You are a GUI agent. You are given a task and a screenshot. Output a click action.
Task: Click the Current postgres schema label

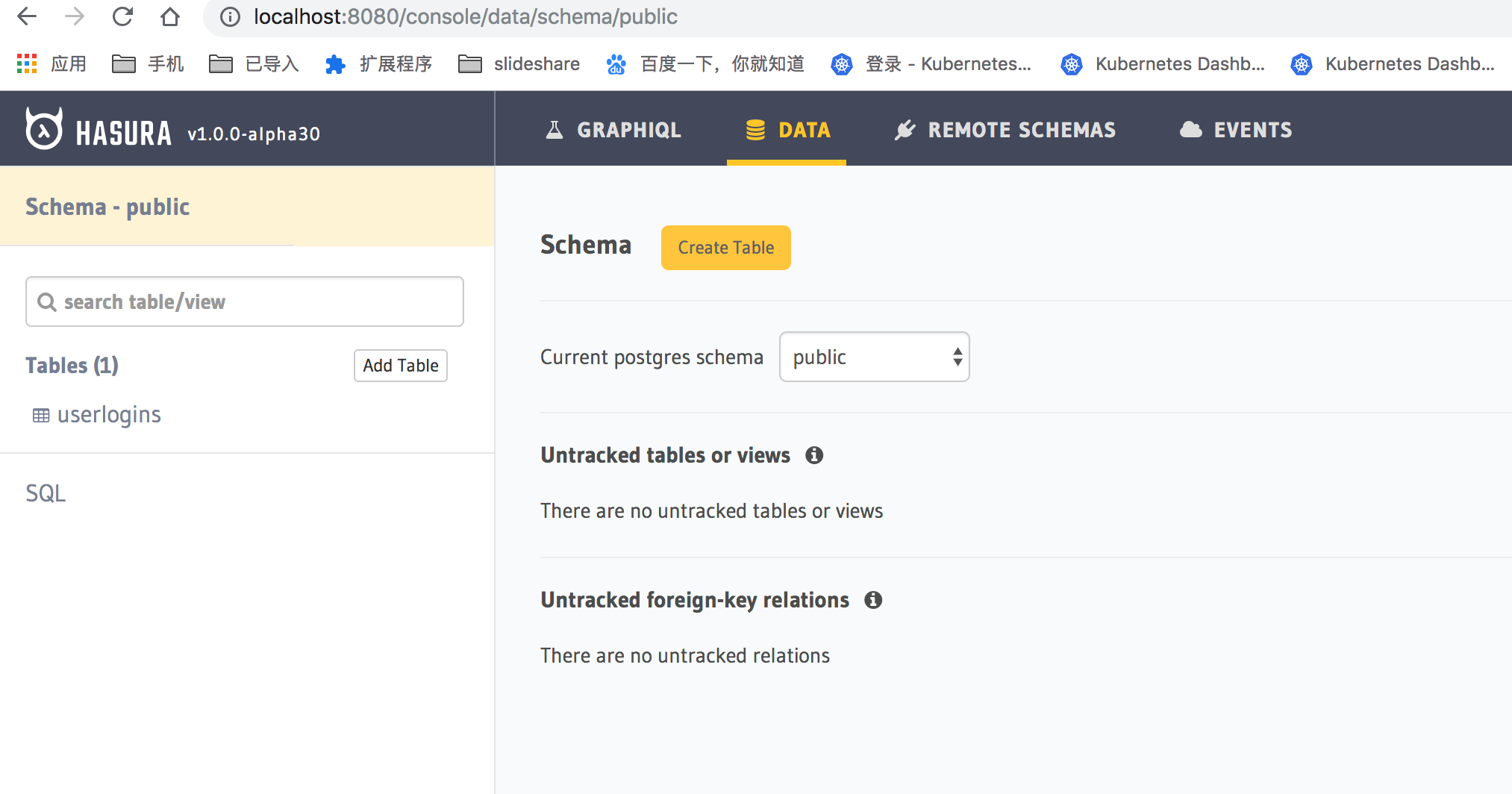point(652,357)
